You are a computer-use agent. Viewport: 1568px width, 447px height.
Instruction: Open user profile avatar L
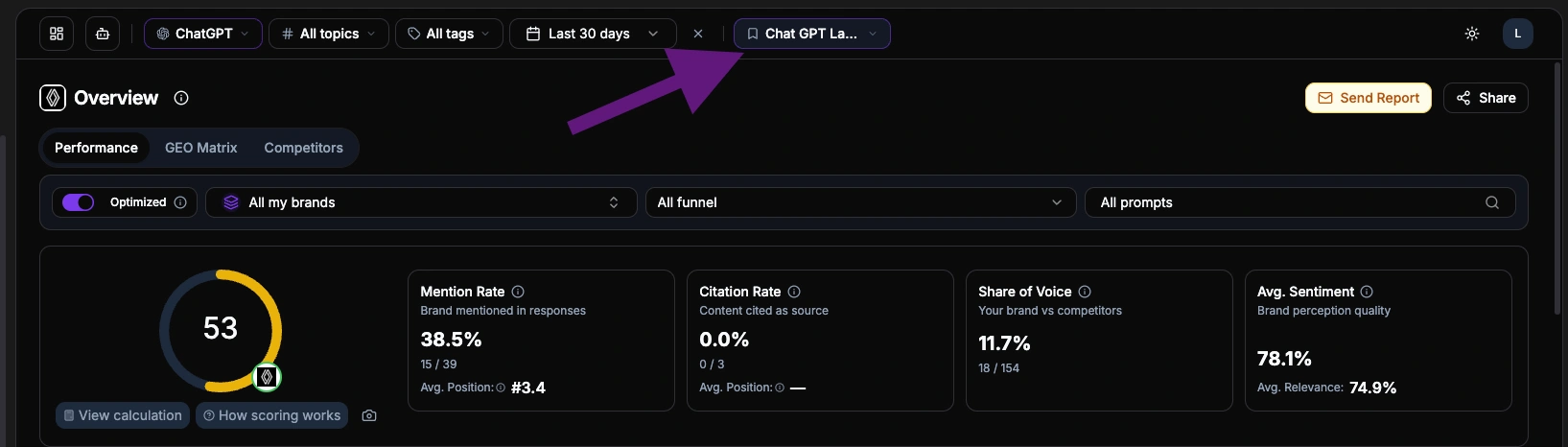[x=1517, y=34]
